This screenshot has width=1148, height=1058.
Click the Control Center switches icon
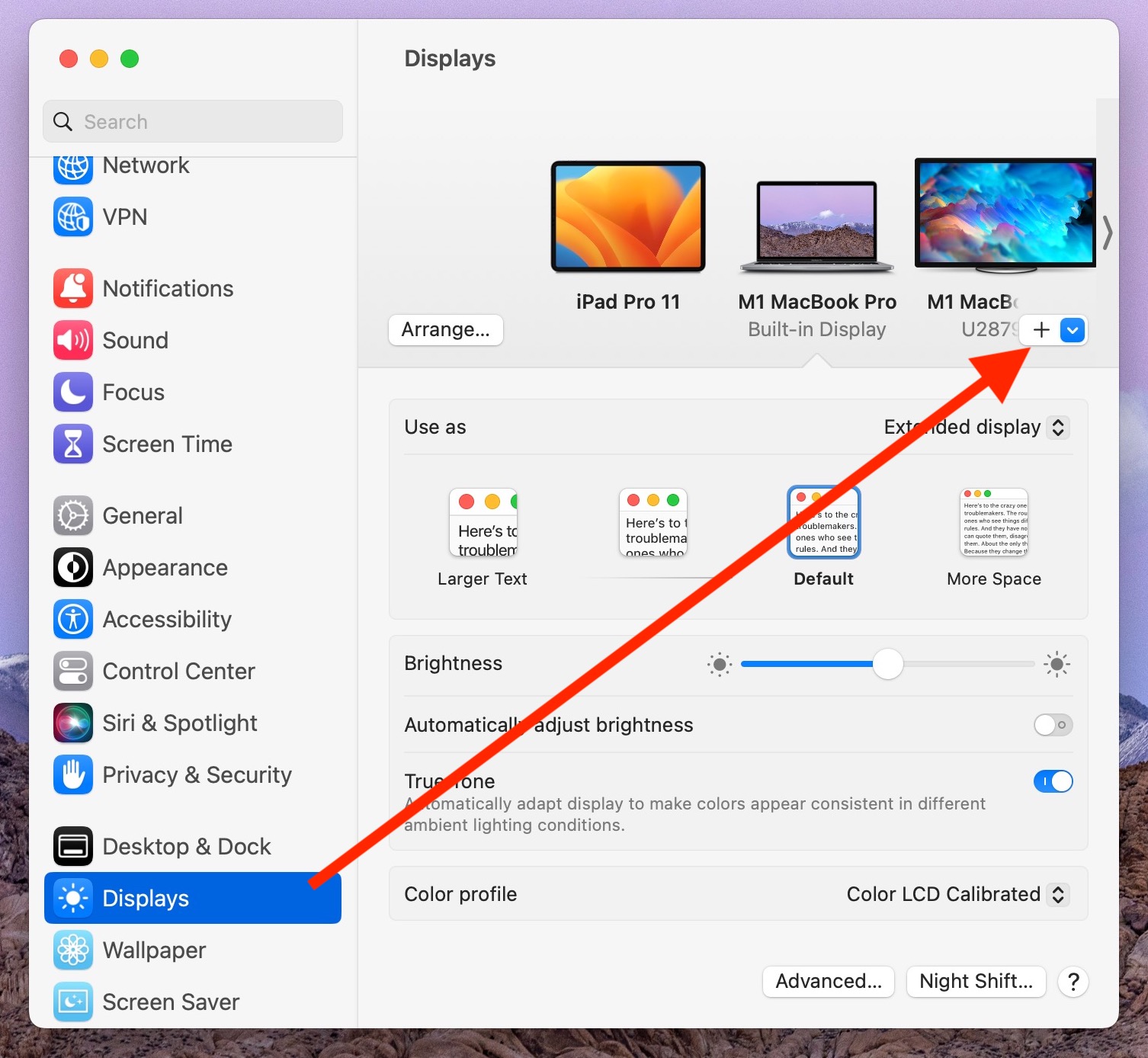[x=73, y=672]
